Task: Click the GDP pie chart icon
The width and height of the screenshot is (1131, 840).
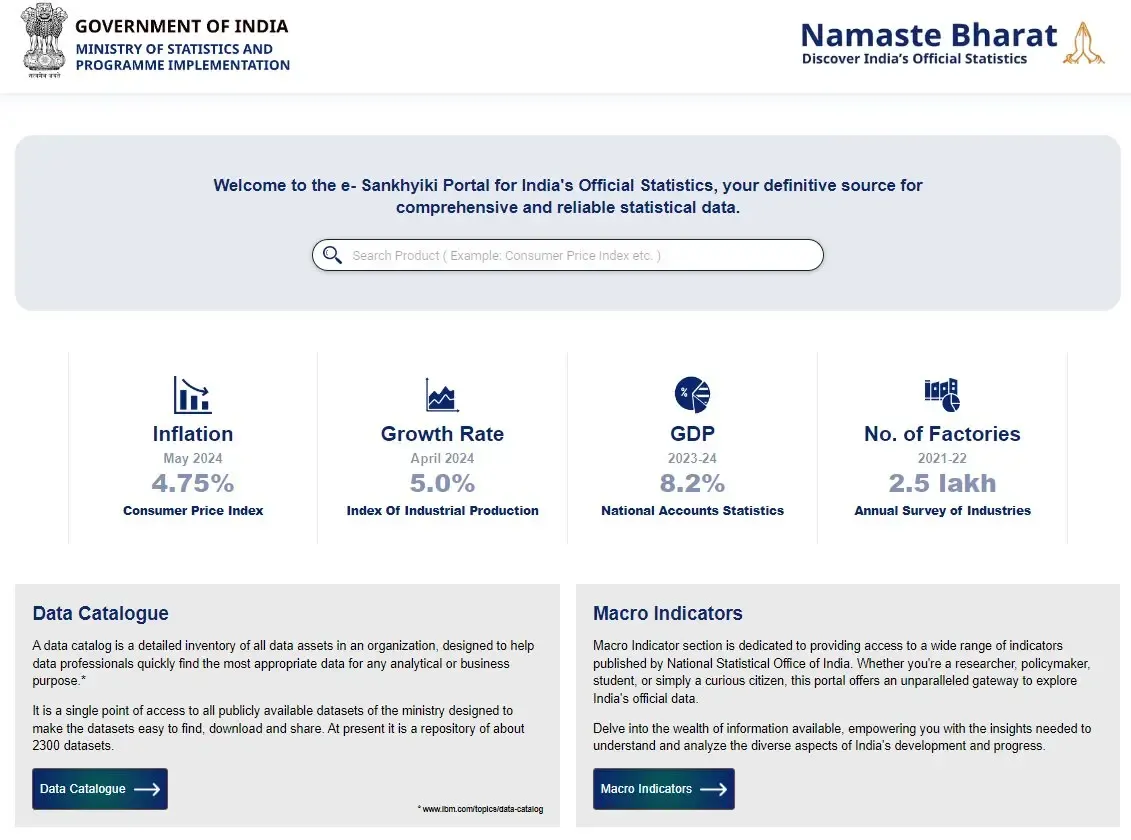Action: pos(692,394)
